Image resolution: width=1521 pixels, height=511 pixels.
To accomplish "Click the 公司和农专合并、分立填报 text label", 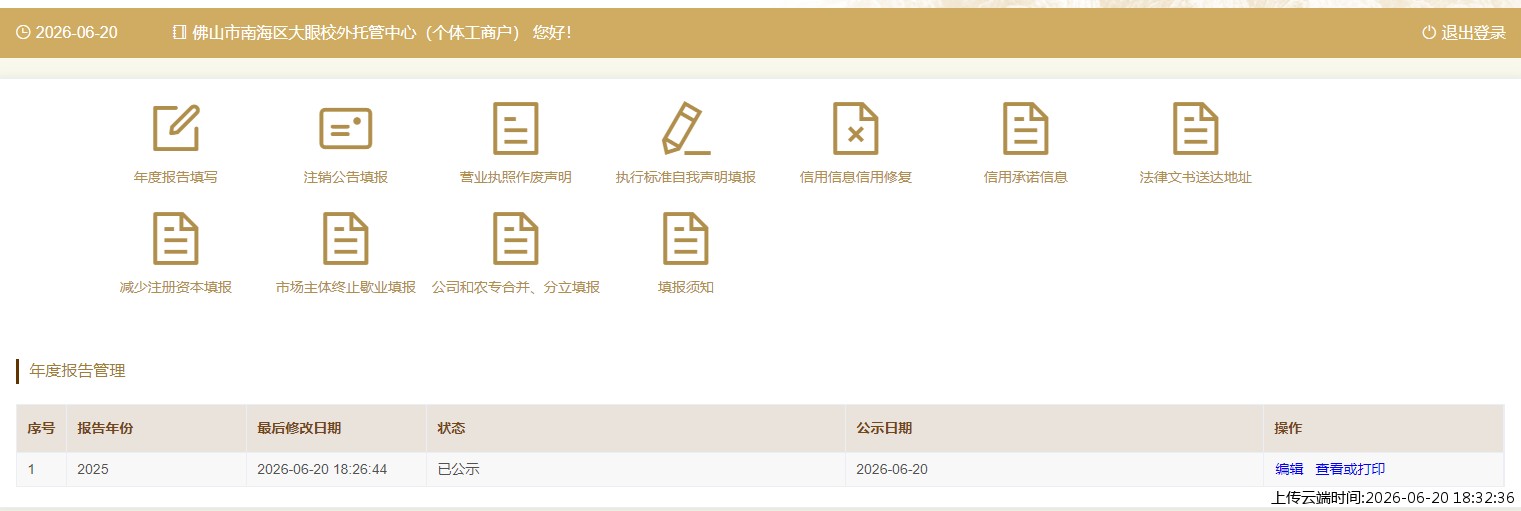I will tap(516, 287).
